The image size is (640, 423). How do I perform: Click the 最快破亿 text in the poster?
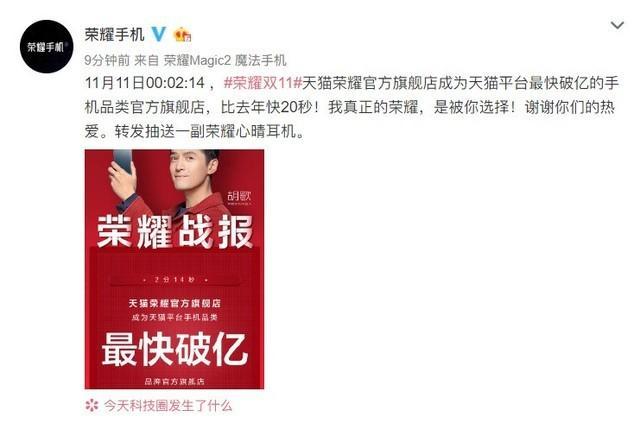[174, 350]
